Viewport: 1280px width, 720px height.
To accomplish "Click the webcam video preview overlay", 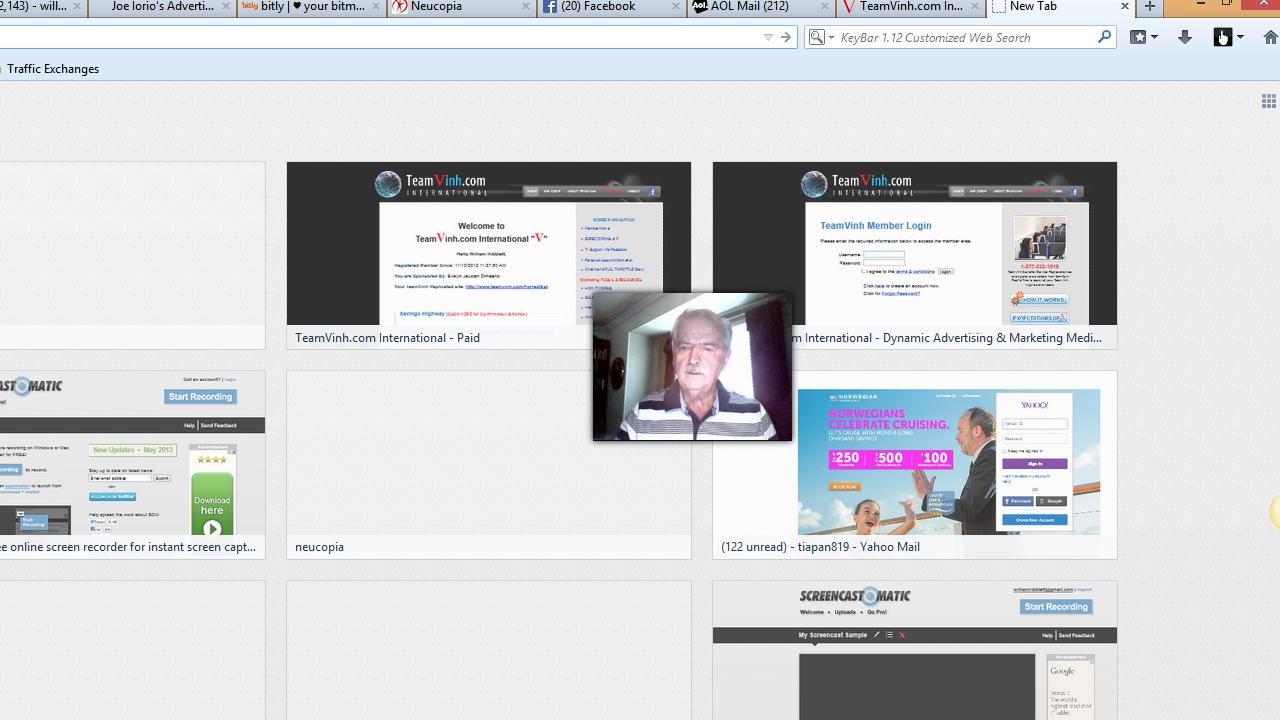I will (x=692, y=366).
